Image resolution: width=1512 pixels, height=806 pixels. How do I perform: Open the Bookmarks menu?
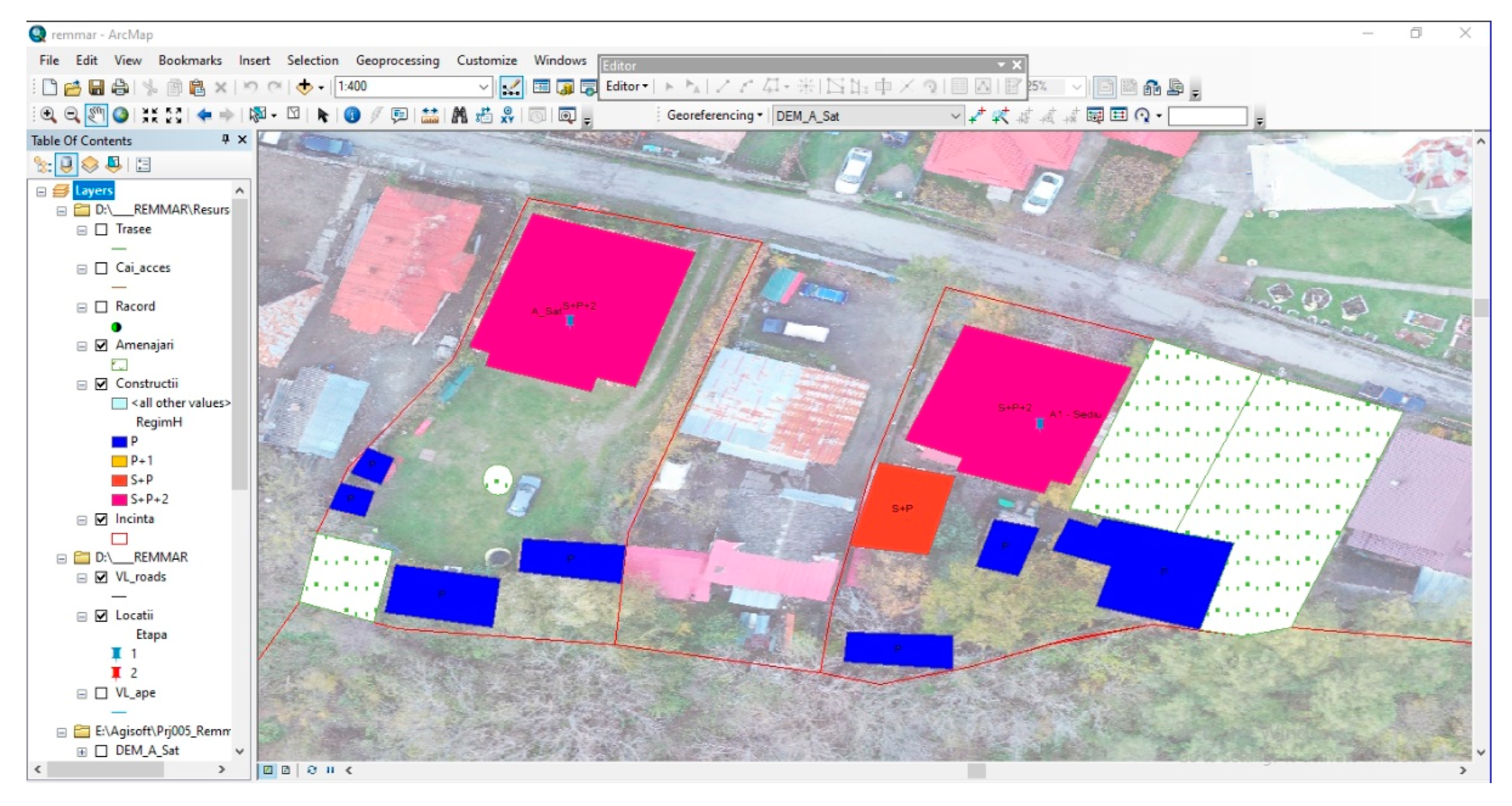pyautogui.click(x=190, y=60)
